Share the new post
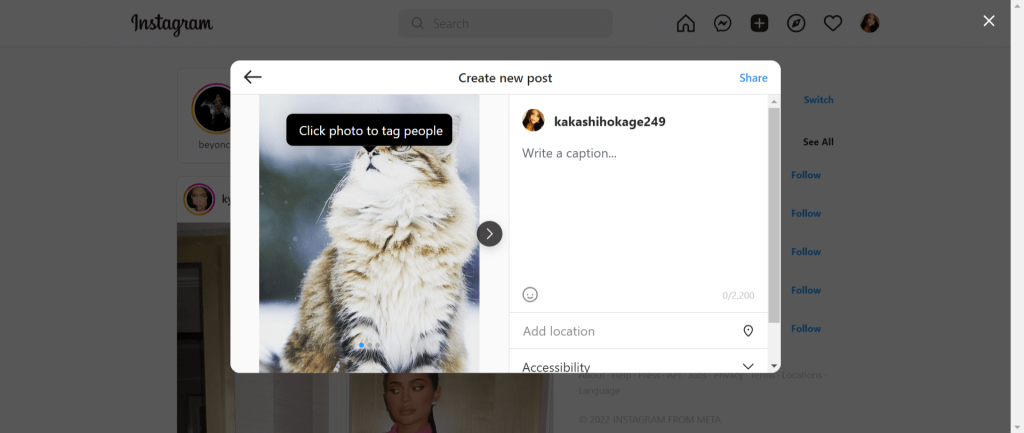1024x433 pixels. (753, 78)
